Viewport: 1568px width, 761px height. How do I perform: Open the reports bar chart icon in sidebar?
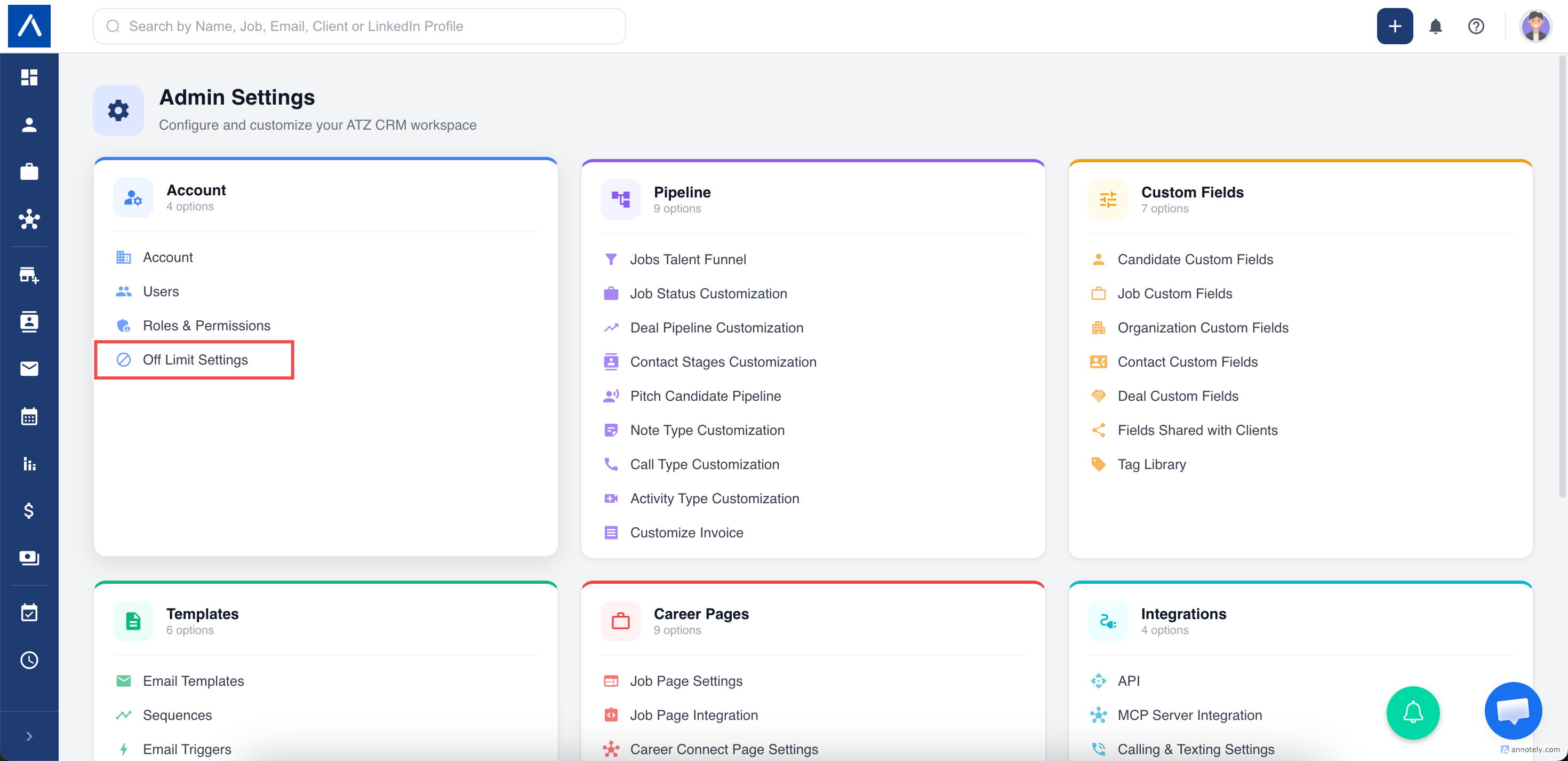(29, 464)
